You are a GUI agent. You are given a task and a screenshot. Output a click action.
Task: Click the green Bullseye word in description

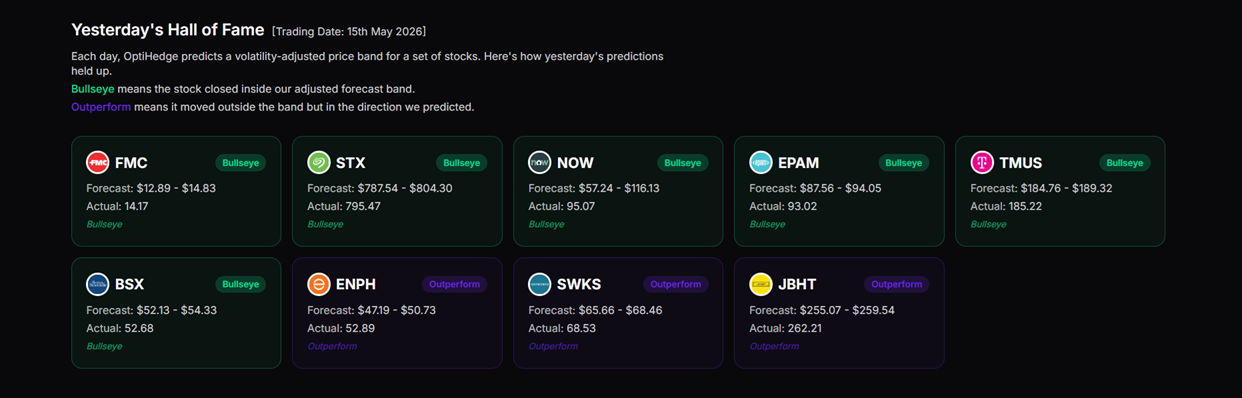tap(93, 89)
